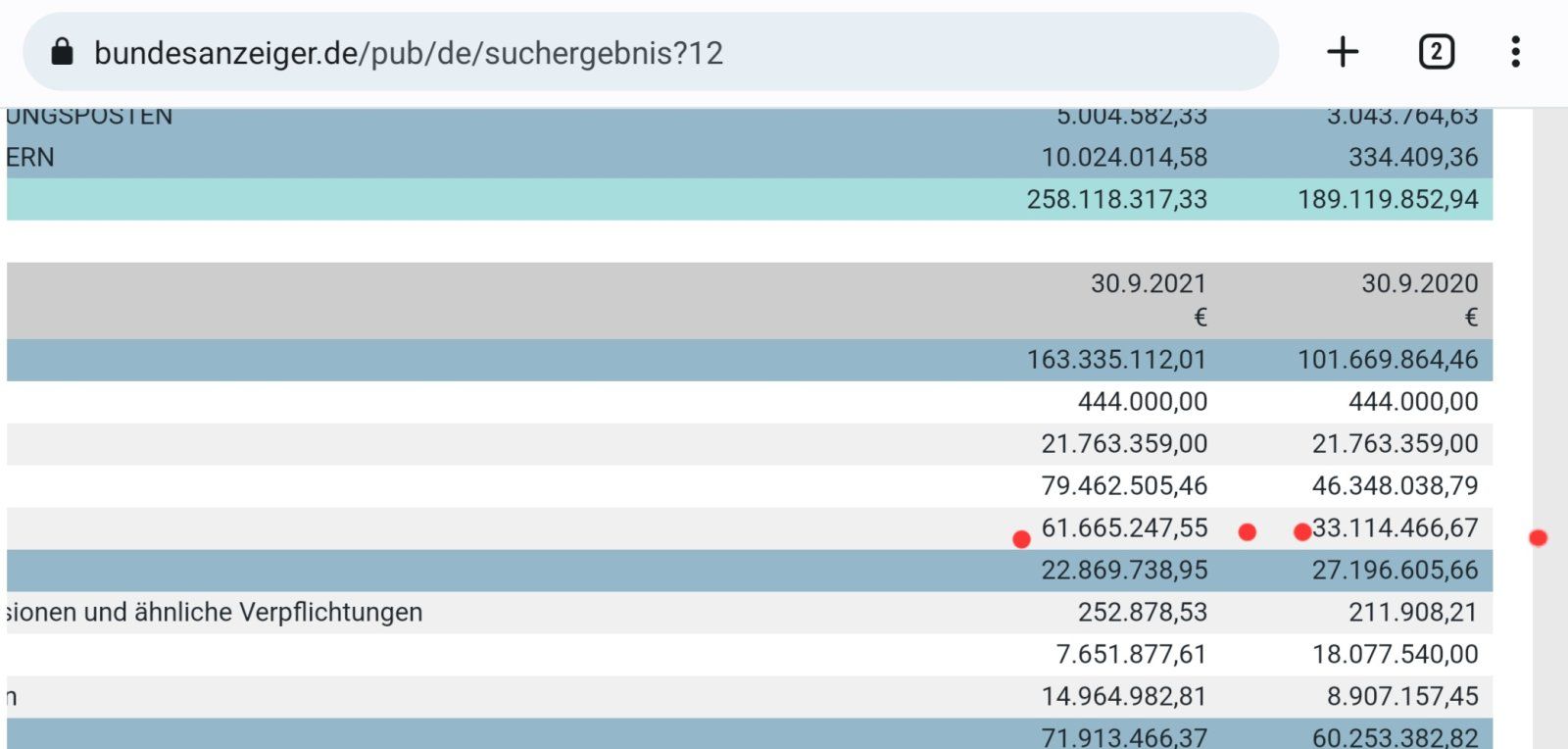The height and width of the screenshot is (749, 1568).
Task: Tap the lock icon for site info
Action: 62,51
